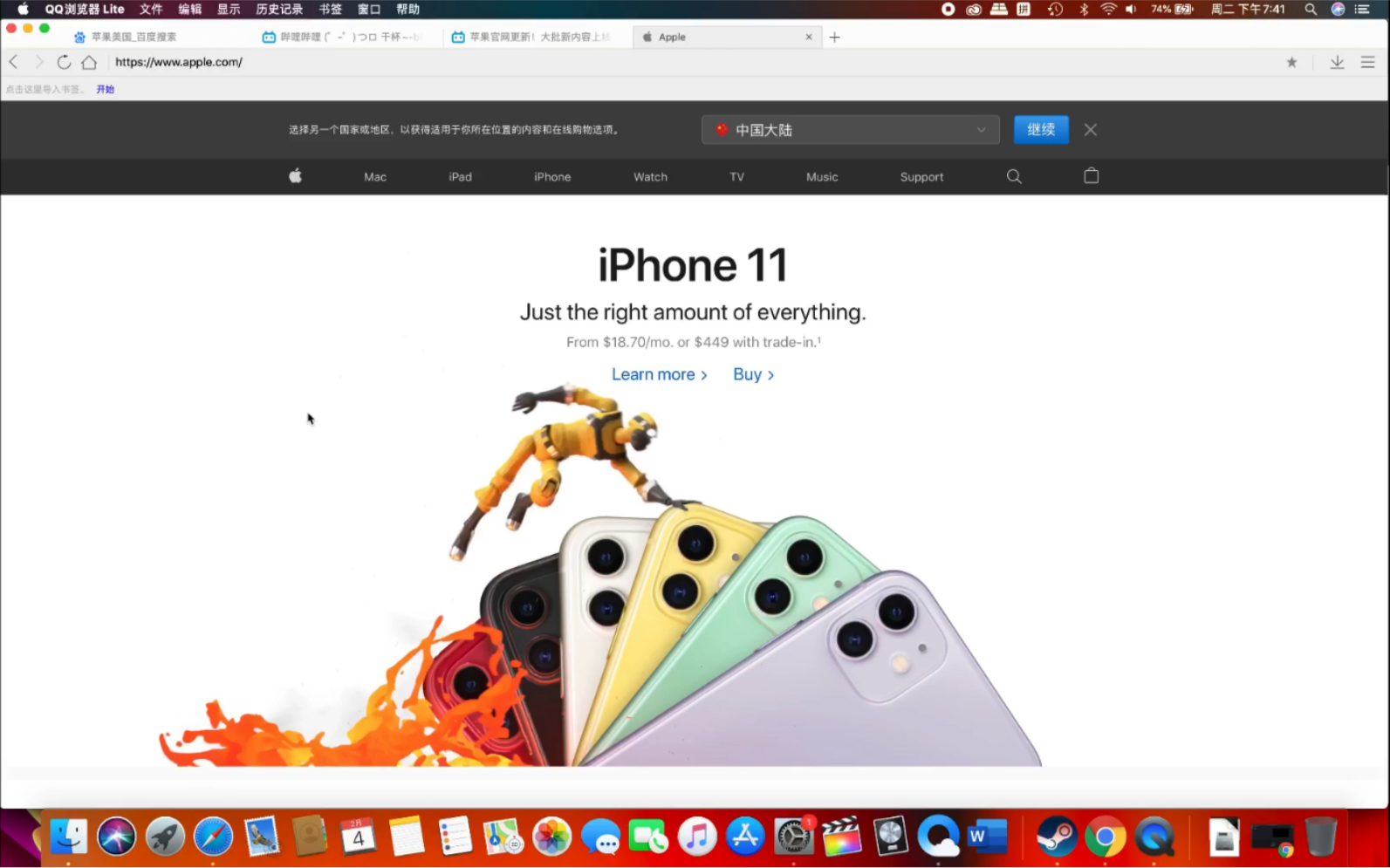Screen dimensions: 1390x868
Task: Open the Trash in the Dock
Action: pos(1321,837)
